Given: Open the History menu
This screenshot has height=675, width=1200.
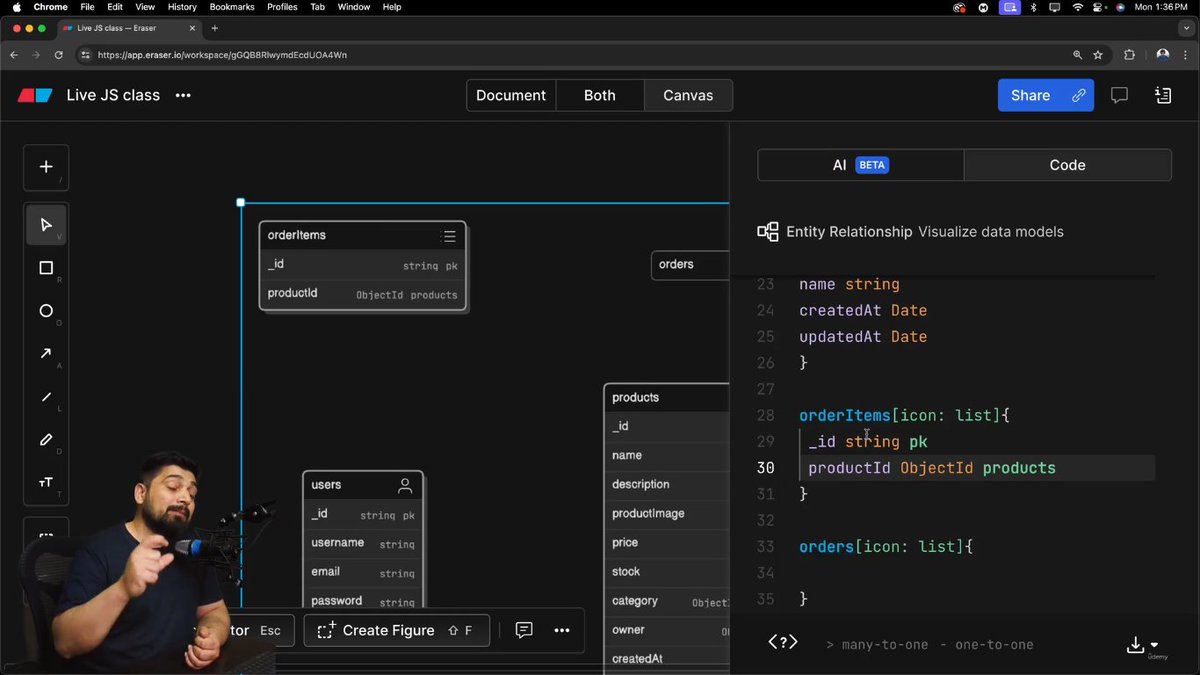Looking at the screenshot, I should 182,7.
